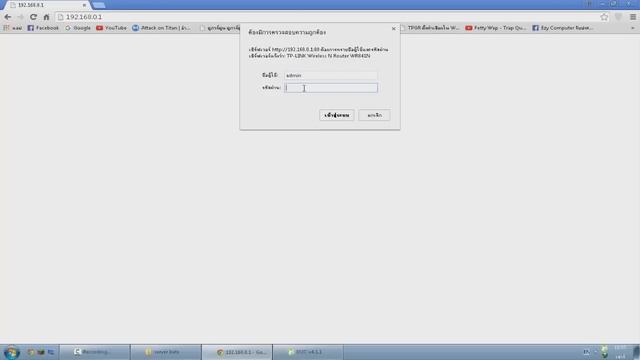Close the 192.168.0.1 tab
Viewport: 640px width, 360px height.
click(84, 5)
